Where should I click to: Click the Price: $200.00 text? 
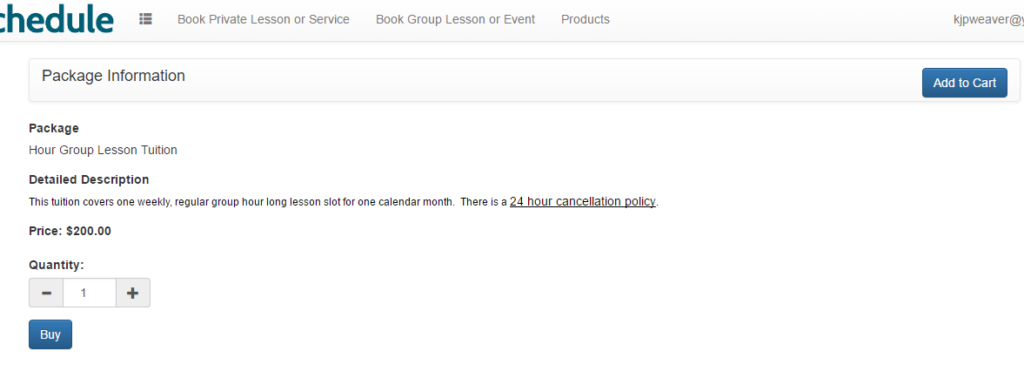point(70,231)
